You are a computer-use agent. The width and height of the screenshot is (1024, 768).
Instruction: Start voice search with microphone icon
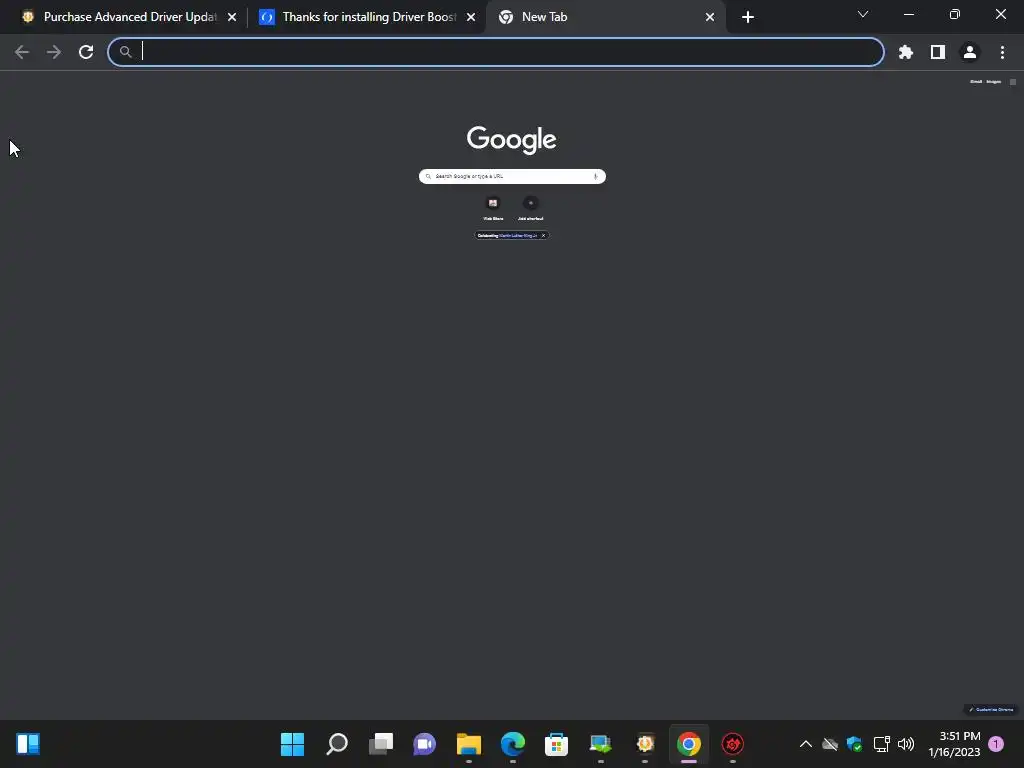(596, 176)
